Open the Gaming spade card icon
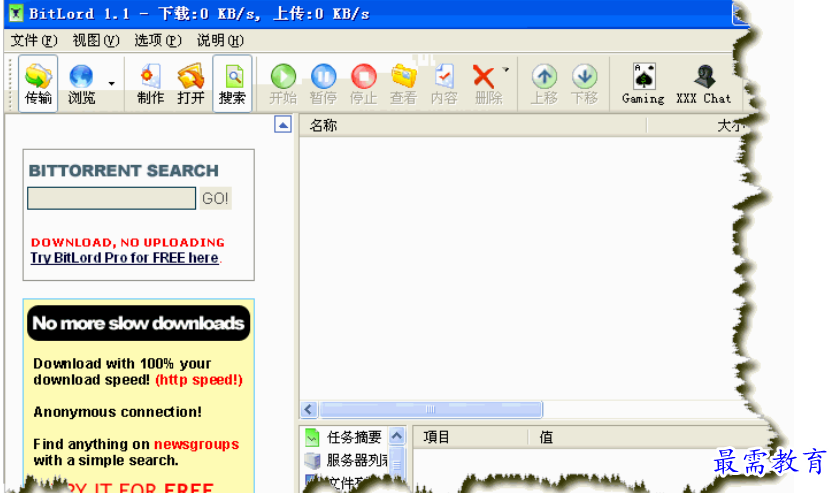This screenshot has width=835, height=493. point(643,84)
